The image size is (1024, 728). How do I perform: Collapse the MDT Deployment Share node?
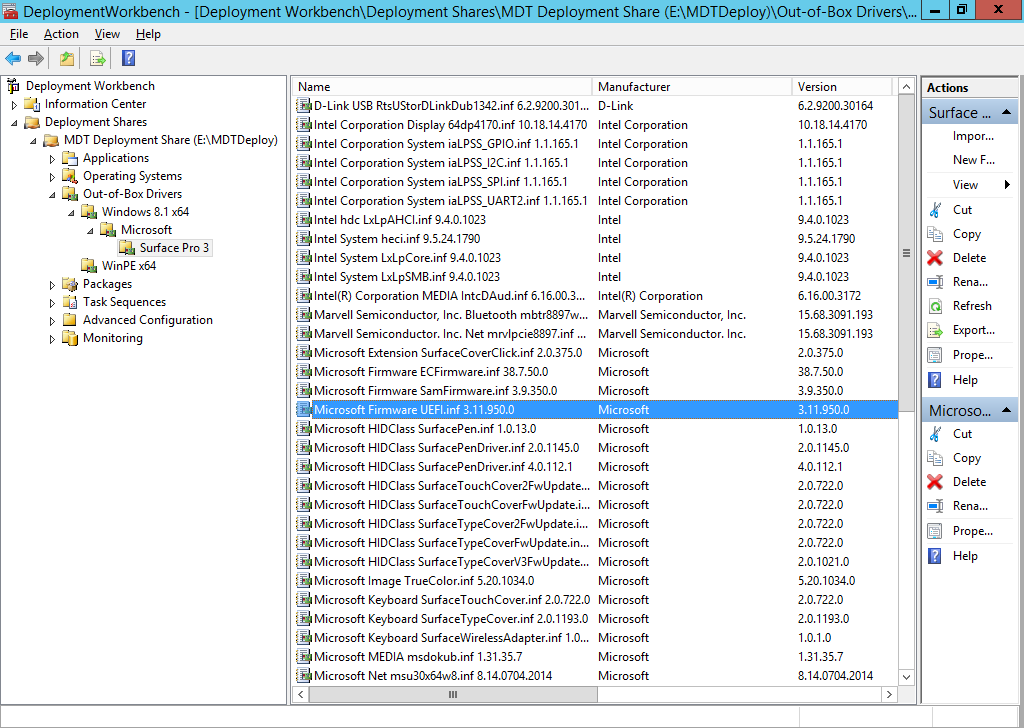(33, 140)
